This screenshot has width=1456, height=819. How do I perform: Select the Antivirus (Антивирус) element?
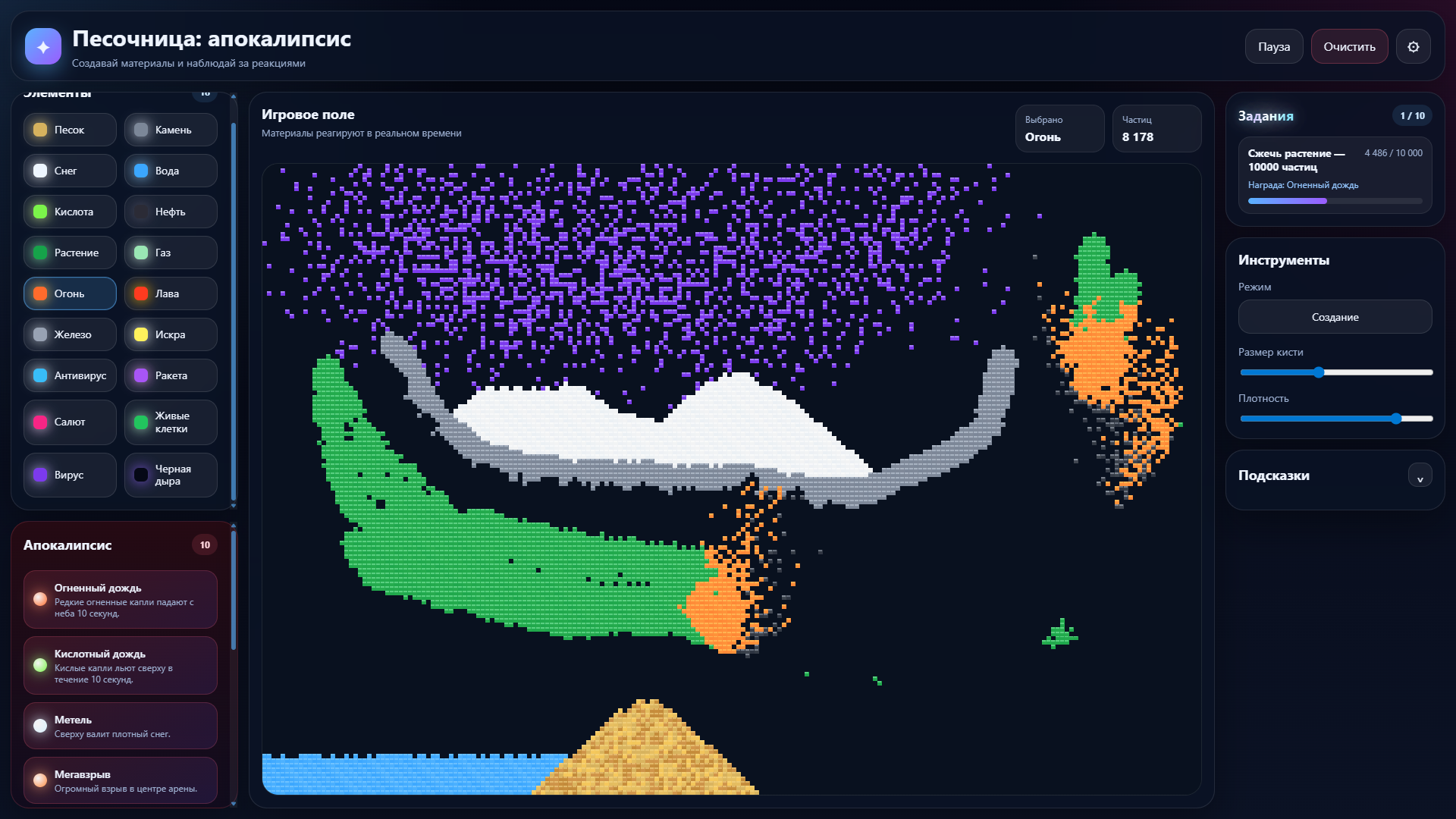pos(70,375)
